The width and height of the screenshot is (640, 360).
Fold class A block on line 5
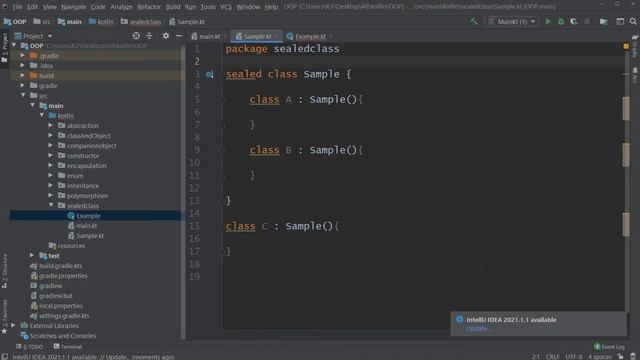click(x=222, y=100)
